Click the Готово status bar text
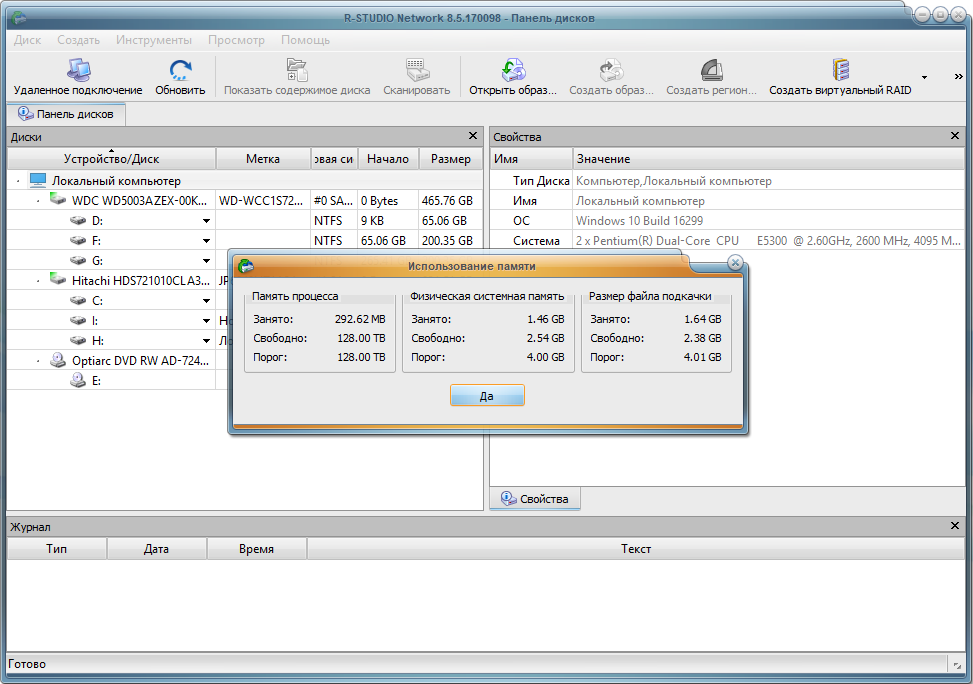Screen dimensions: 973x684 pos(27,664)
